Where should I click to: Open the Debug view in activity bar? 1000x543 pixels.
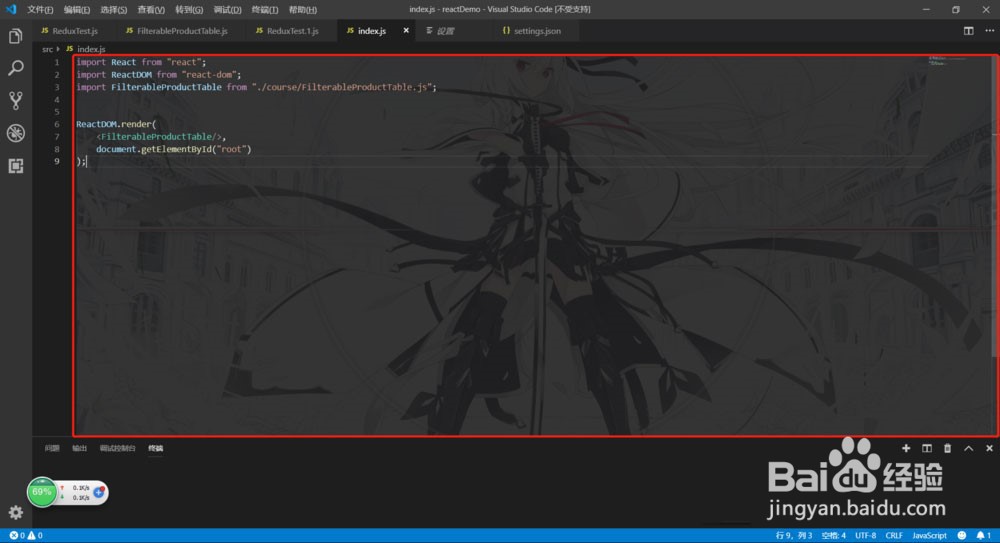(x=15, y=133)
